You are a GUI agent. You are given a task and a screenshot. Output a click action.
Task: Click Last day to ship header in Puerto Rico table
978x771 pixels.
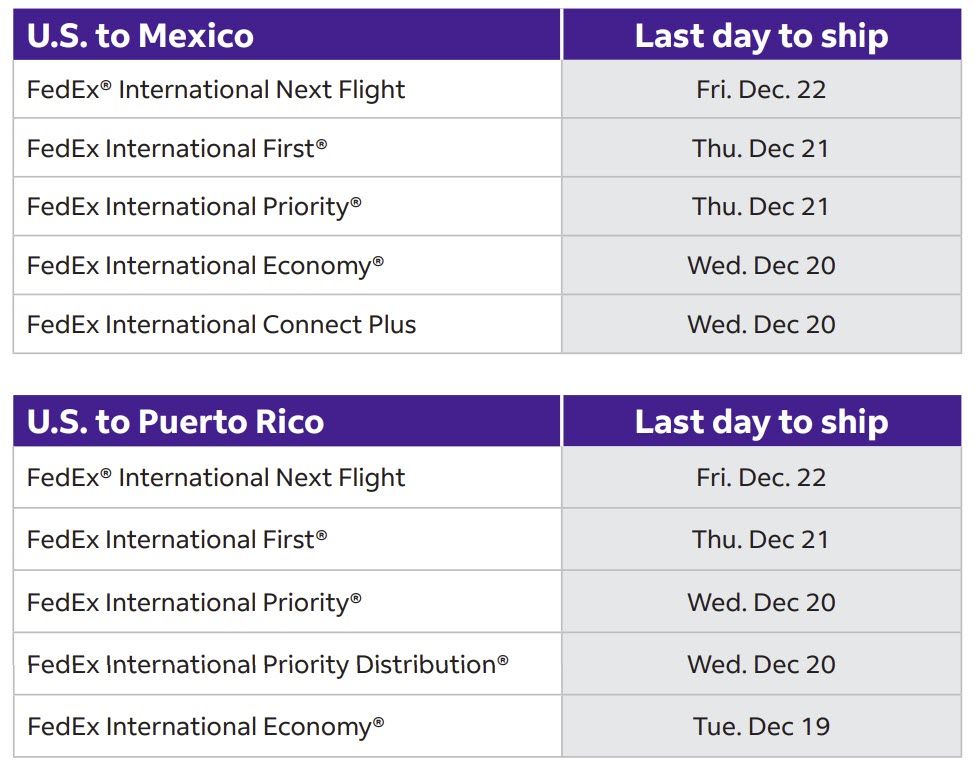761,422
